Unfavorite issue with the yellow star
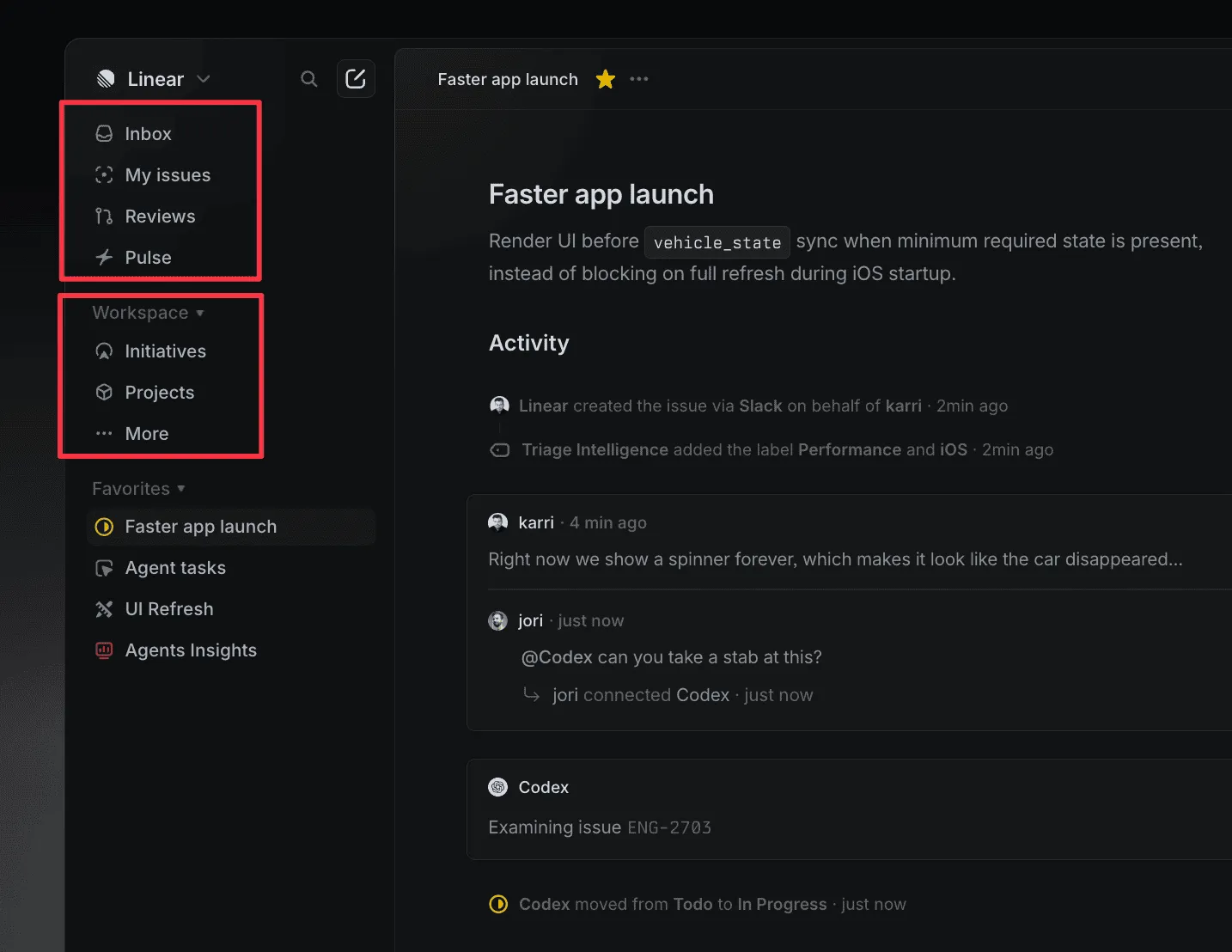Image resolution: width=1232 pixels, height=952 pixels. coord(606,79)
